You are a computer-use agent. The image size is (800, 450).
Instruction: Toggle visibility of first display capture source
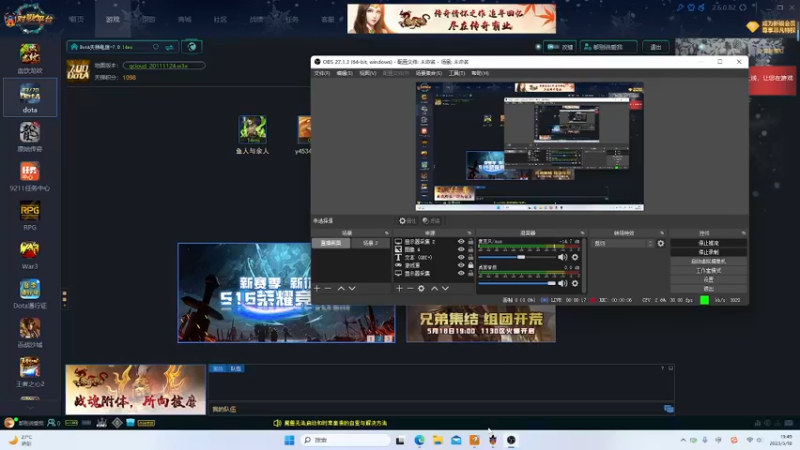[x=461, y=241]
